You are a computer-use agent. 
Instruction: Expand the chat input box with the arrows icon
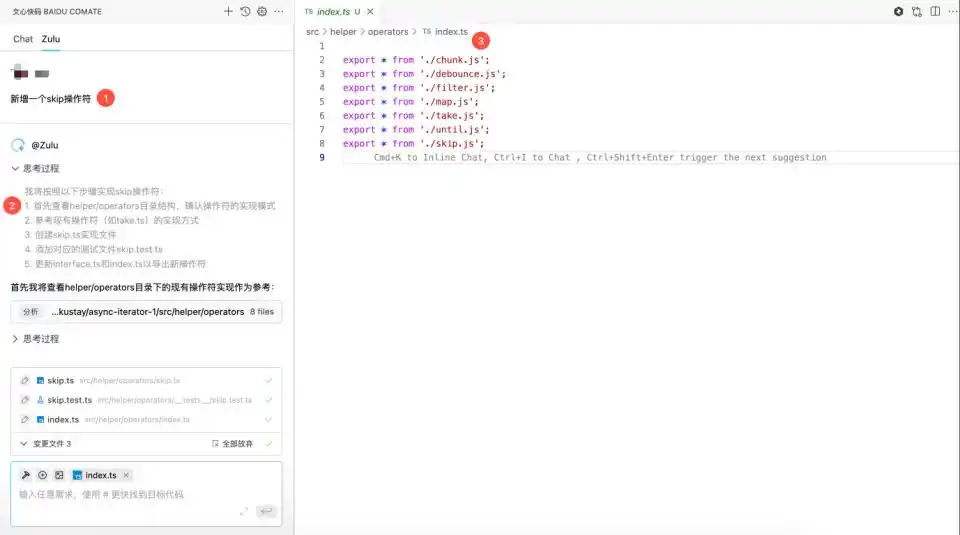(x=244, y=511)
